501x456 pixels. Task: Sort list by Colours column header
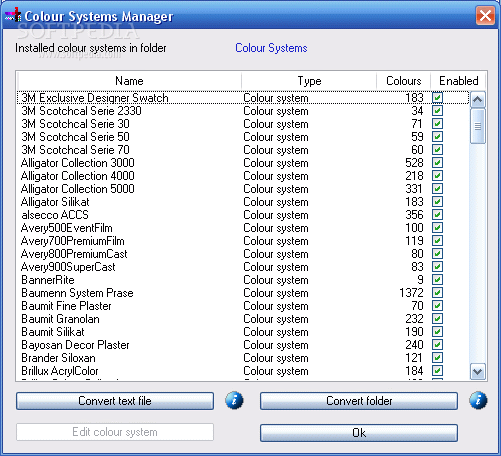(x=403, y=81)
